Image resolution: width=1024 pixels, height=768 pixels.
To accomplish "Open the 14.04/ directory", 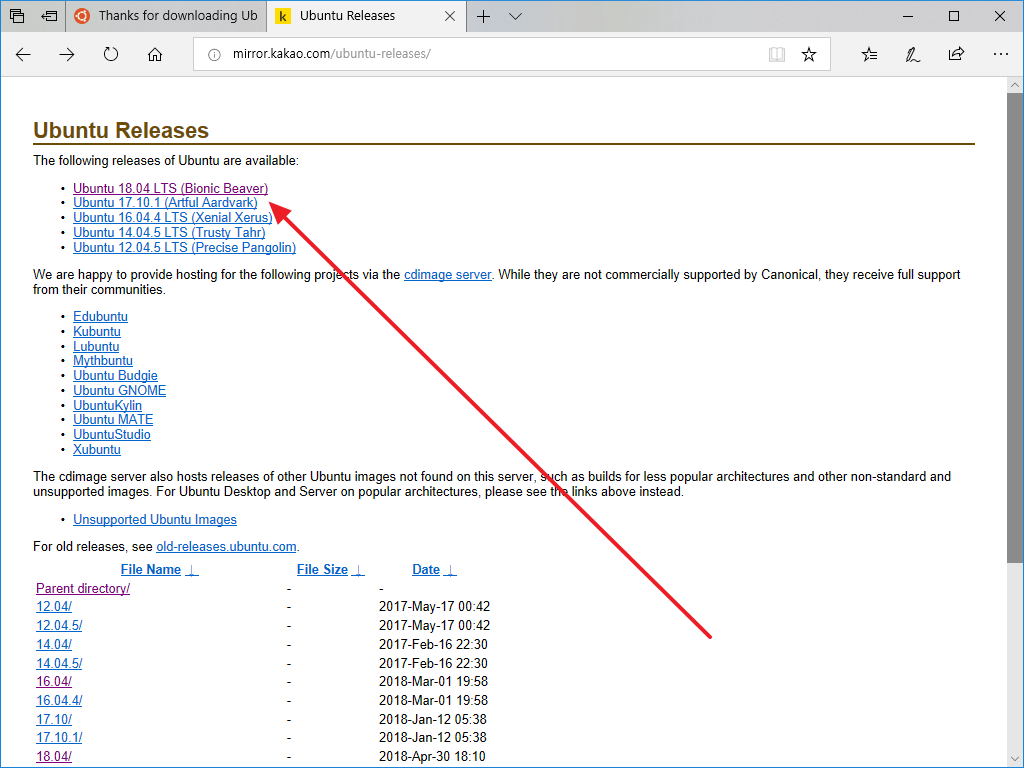I will 54,645.
